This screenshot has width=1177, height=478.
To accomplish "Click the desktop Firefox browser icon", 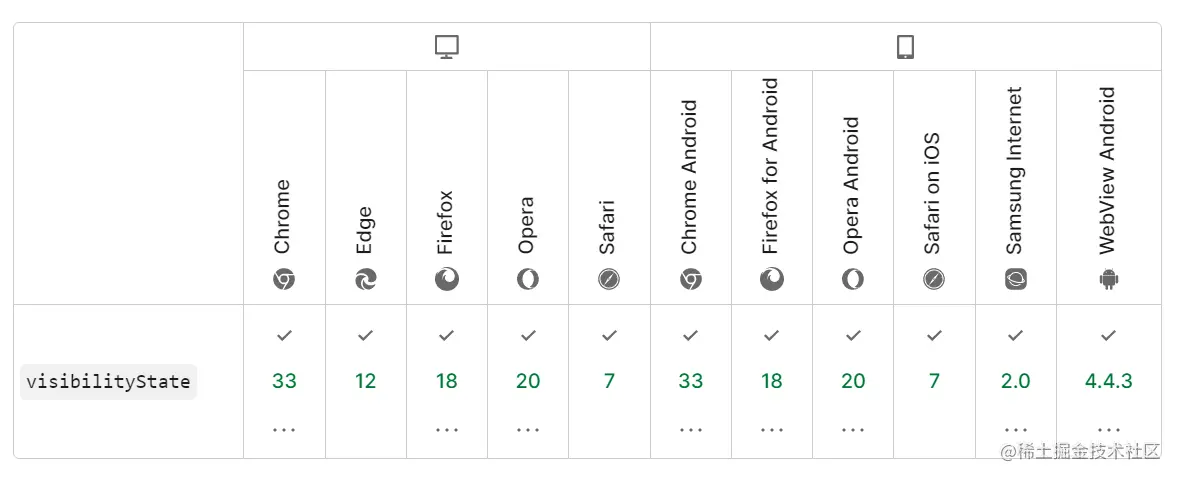I will click(x=447, y=280).
